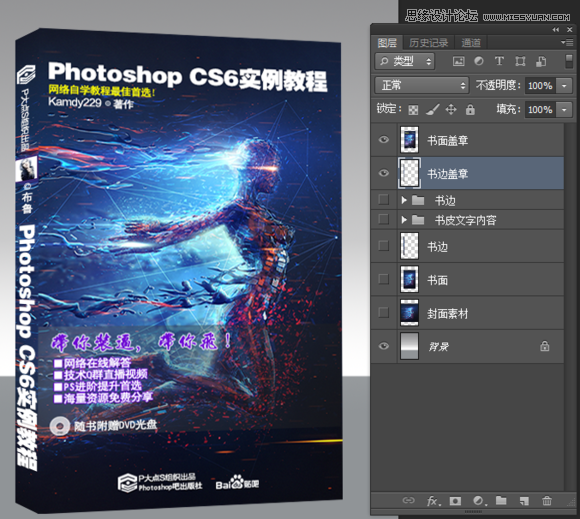Toggle the layer filtering on/off switch
The image size is (580, 519).
click(x=569, y=61)
